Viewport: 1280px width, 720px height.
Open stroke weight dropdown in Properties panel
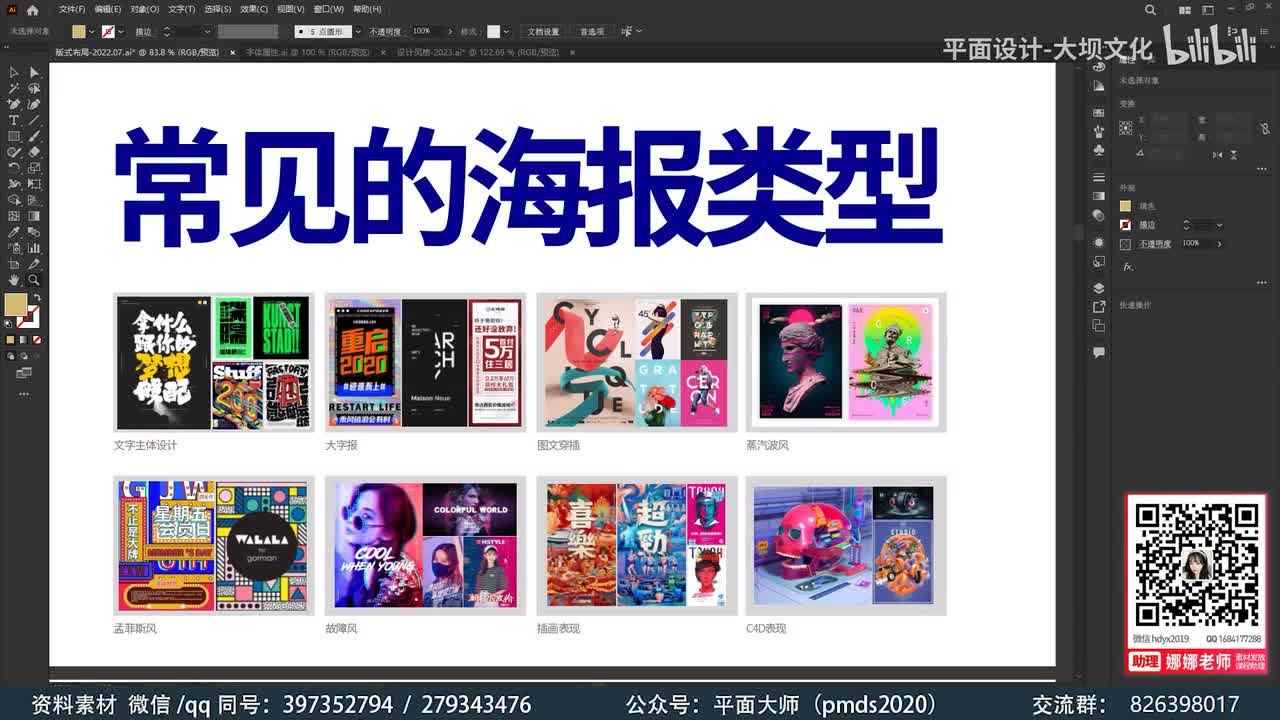(x=1219, y=225)
